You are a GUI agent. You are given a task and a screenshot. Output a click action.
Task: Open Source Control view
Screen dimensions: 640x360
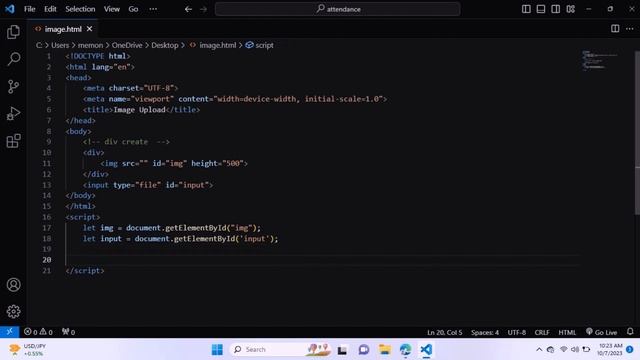tap(13, 86)
